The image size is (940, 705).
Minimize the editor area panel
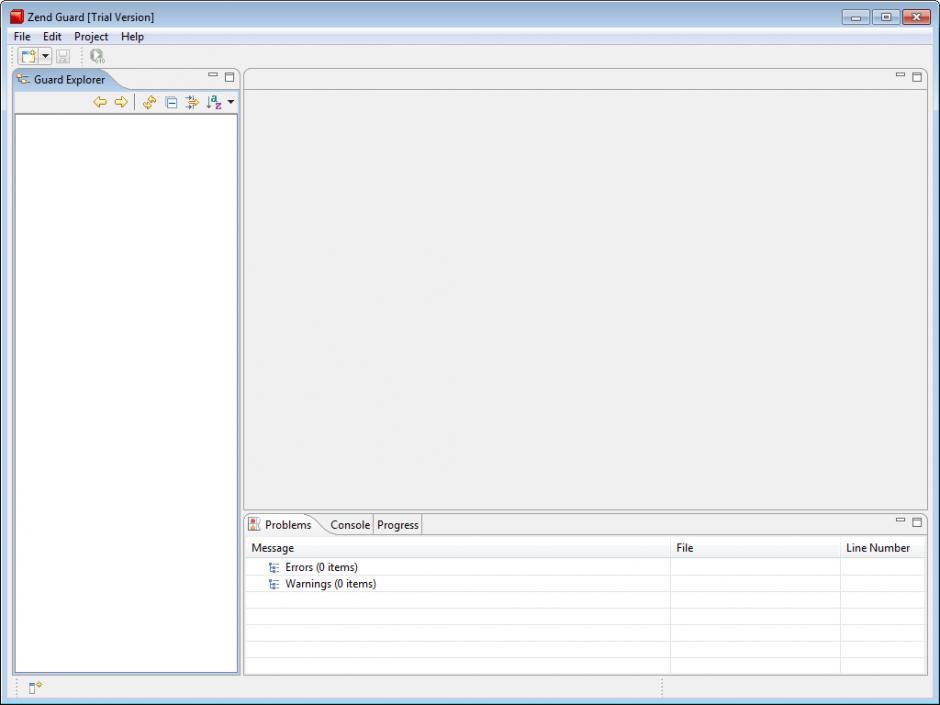pyautogui.click(x=900, y=75)
